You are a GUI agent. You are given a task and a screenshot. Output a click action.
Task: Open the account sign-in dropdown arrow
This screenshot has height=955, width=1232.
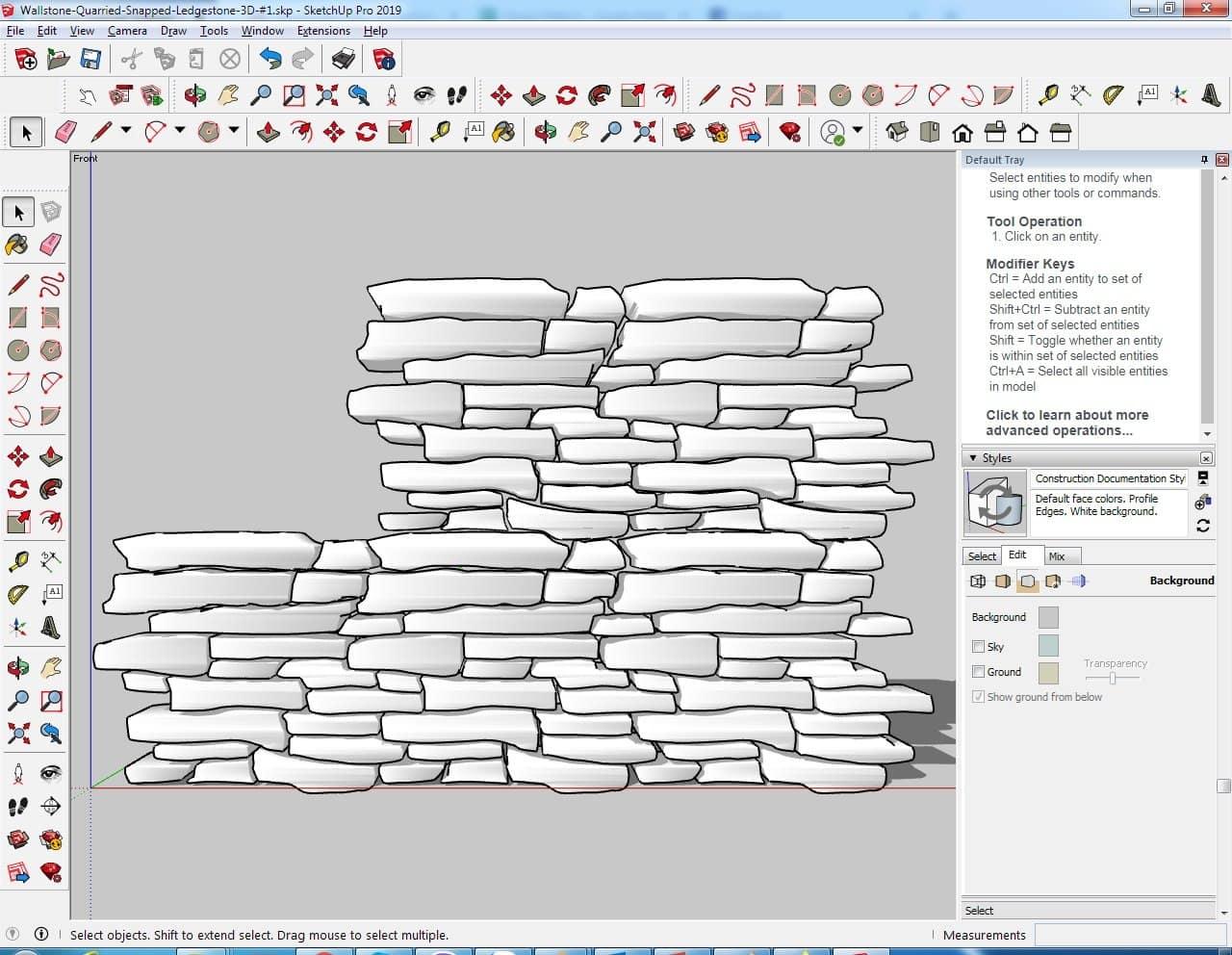(x=857, y=131)
